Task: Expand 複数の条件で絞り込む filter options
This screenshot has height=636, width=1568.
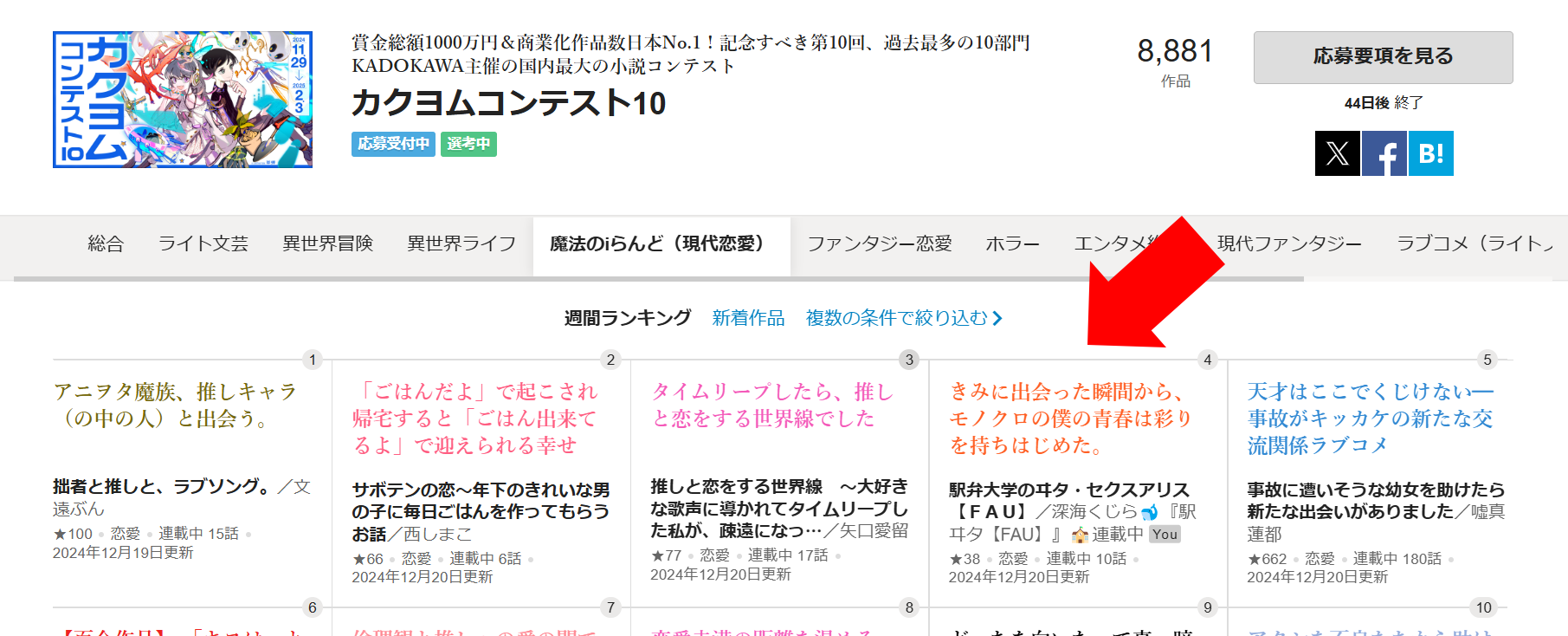Action: point(903,318)
